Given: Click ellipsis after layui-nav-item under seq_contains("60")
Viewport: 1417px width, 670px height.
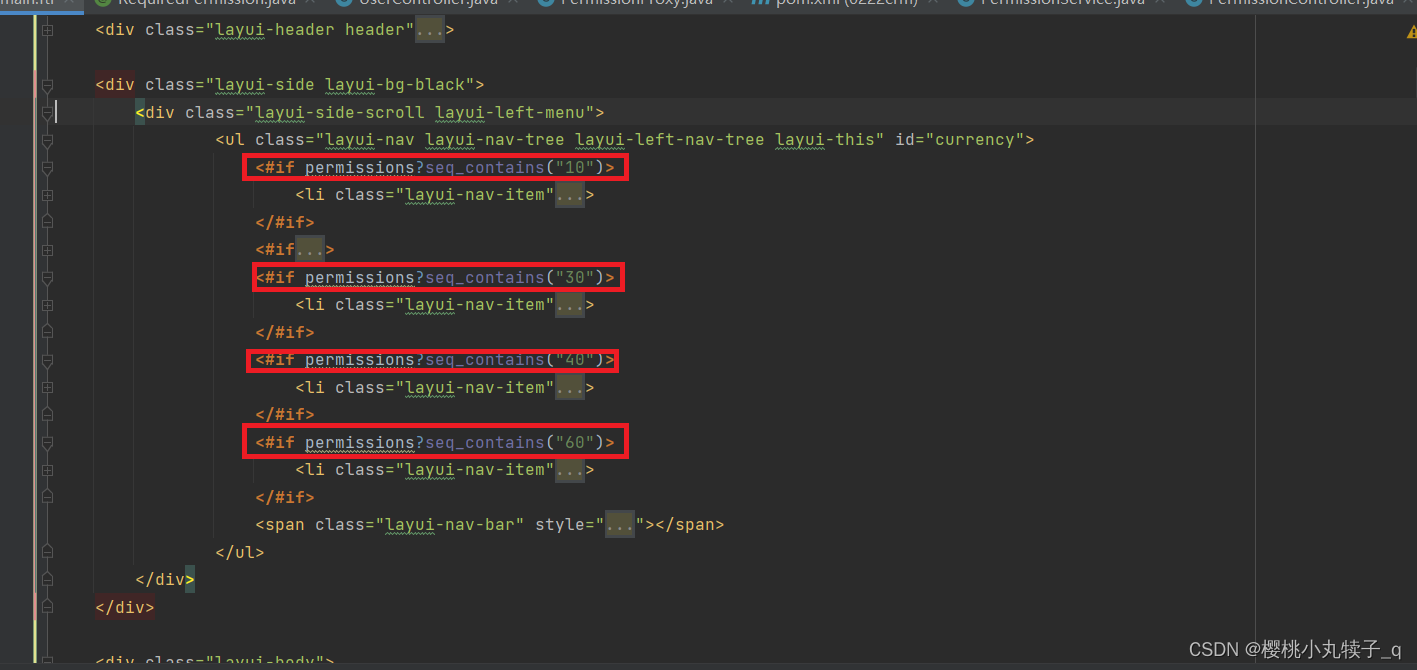Looking at the screenshot, I should coord(570,470).
